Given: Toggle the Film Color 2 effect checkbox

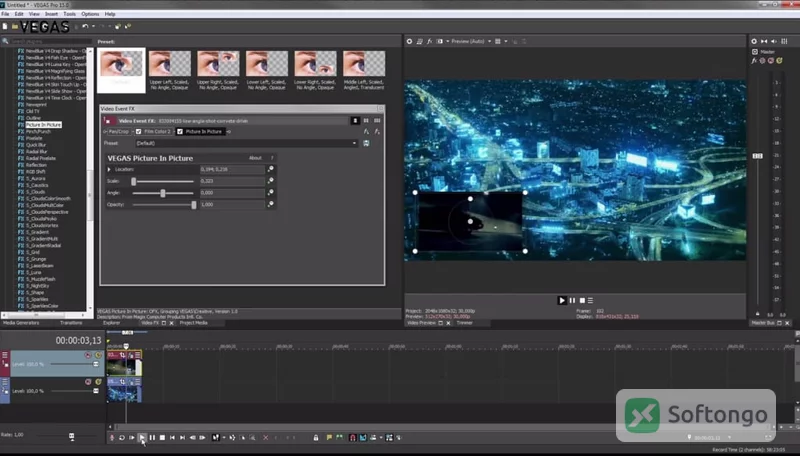Looking at the screenshot, I should coord(139,132).
